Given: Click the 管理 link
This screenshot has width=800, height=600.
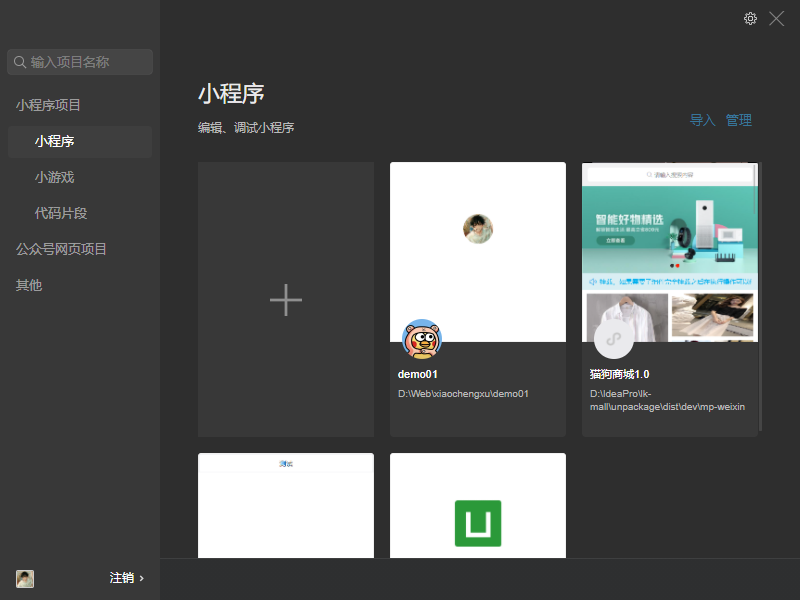Looking at the screenshot, I should [x=739, y=120].
